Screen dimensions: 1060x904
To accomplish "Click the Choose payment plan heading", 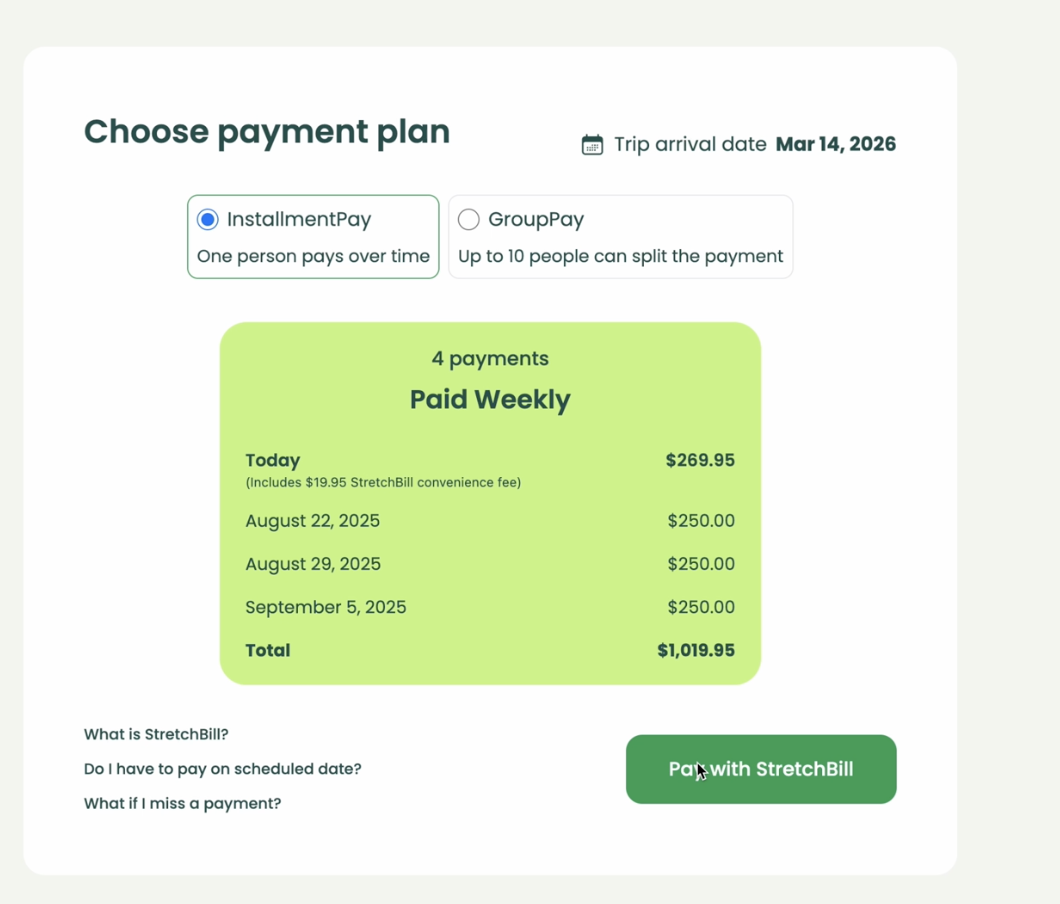I will pos(267,132).
